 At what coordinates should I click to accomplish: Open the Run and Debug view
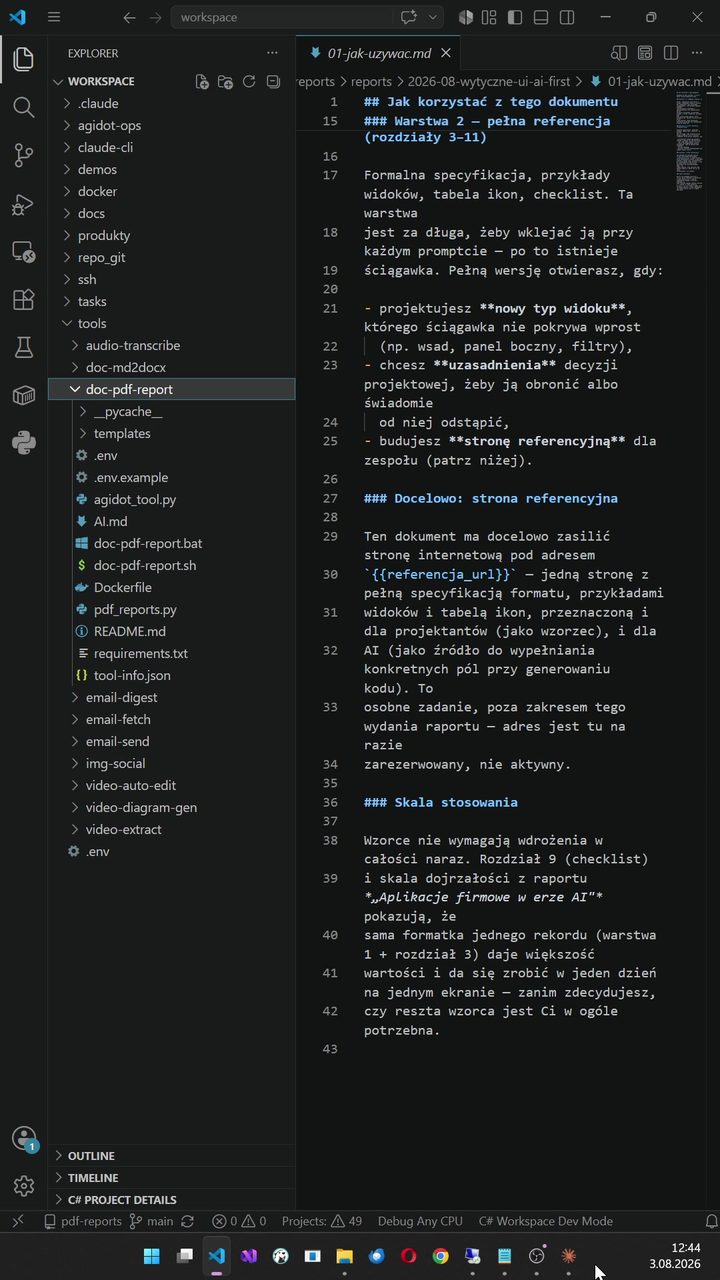click(x=23, y=203)
